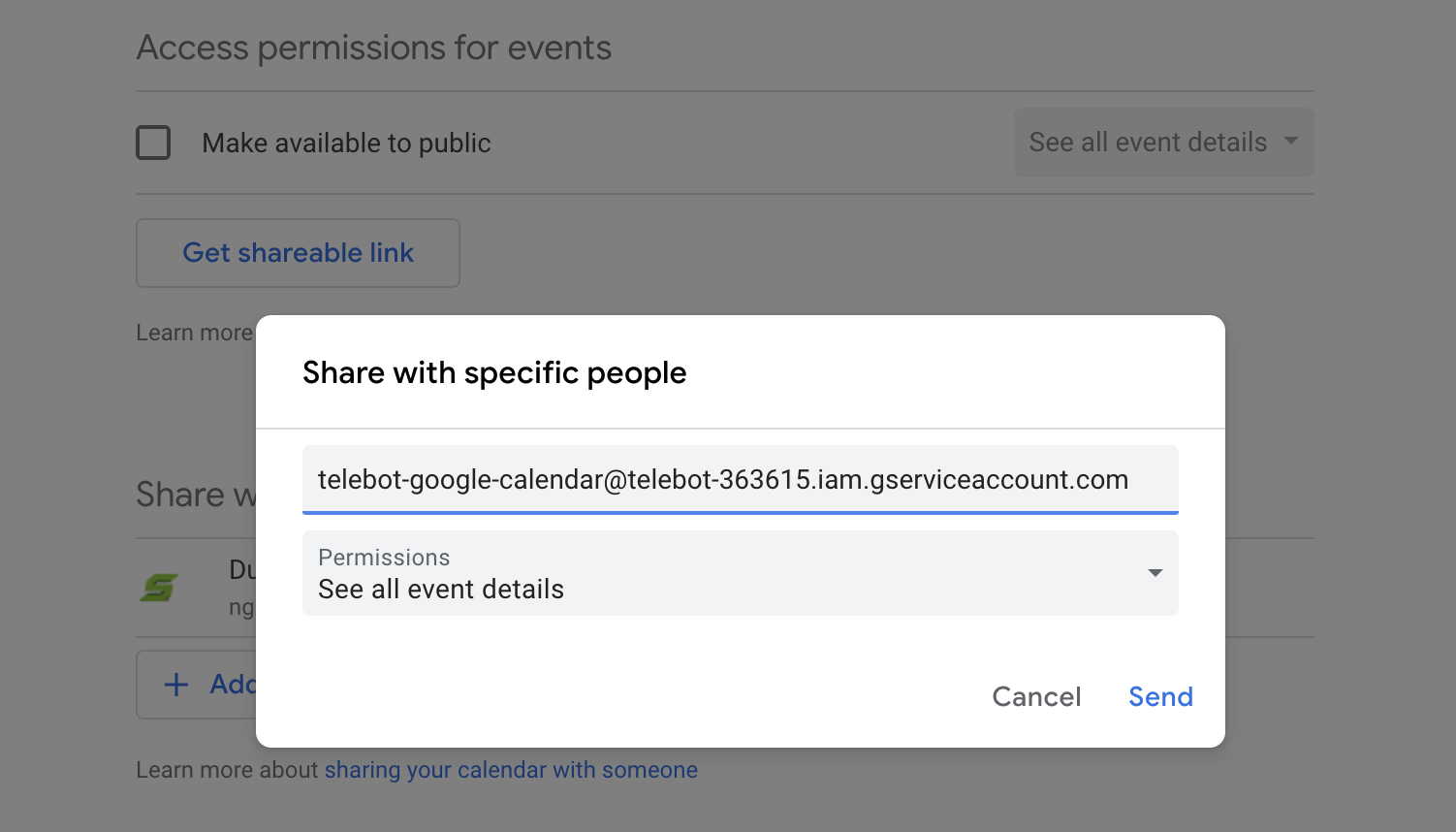1456x832 pixels.
Task: Click the caret arrow on the Permissions selector
Action: pyautogui.click(x=1155, y=573)
